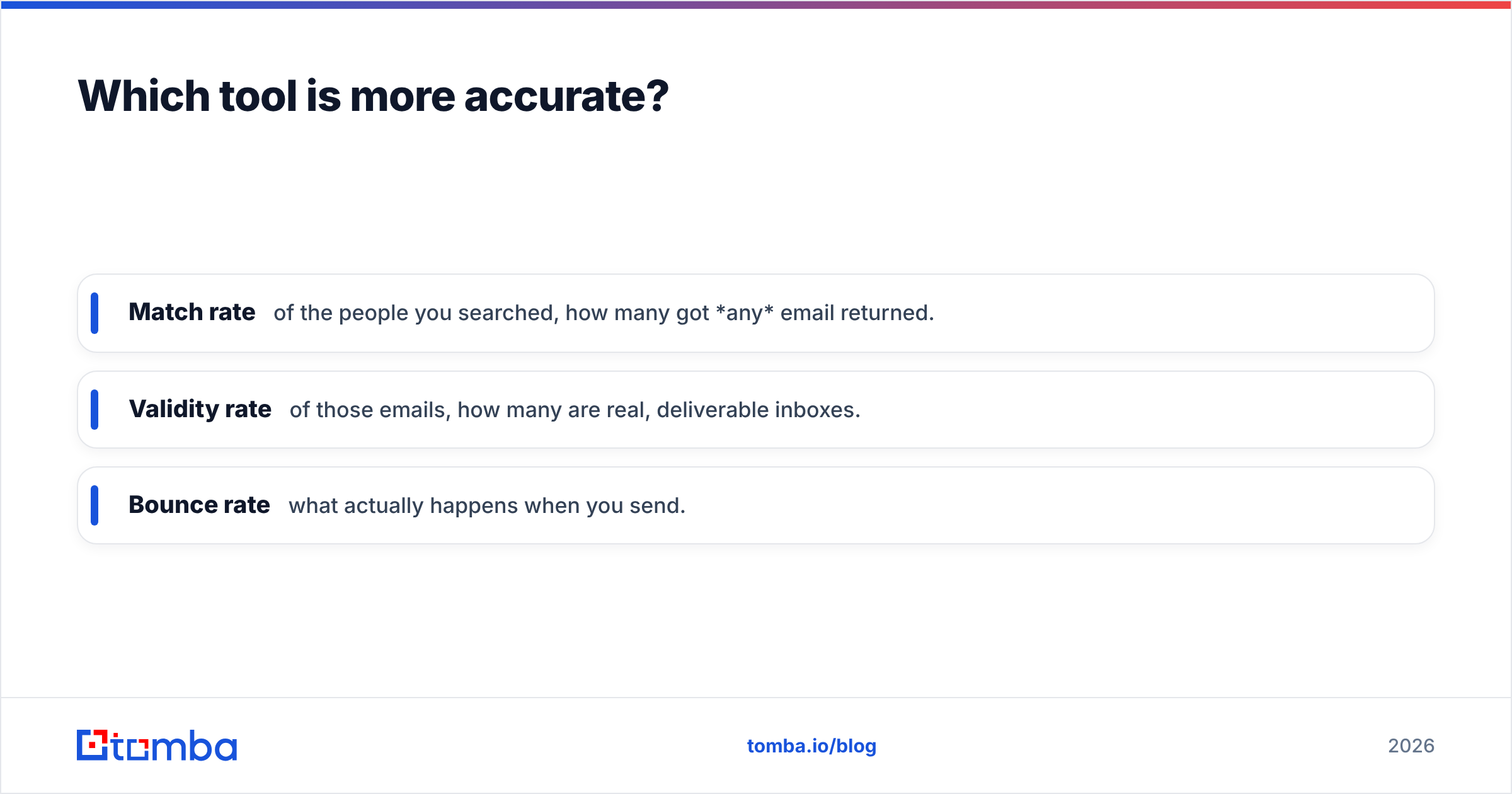1512x794 pixels.
Task: Select the Match rate card
Action: (x=756, y=313)
